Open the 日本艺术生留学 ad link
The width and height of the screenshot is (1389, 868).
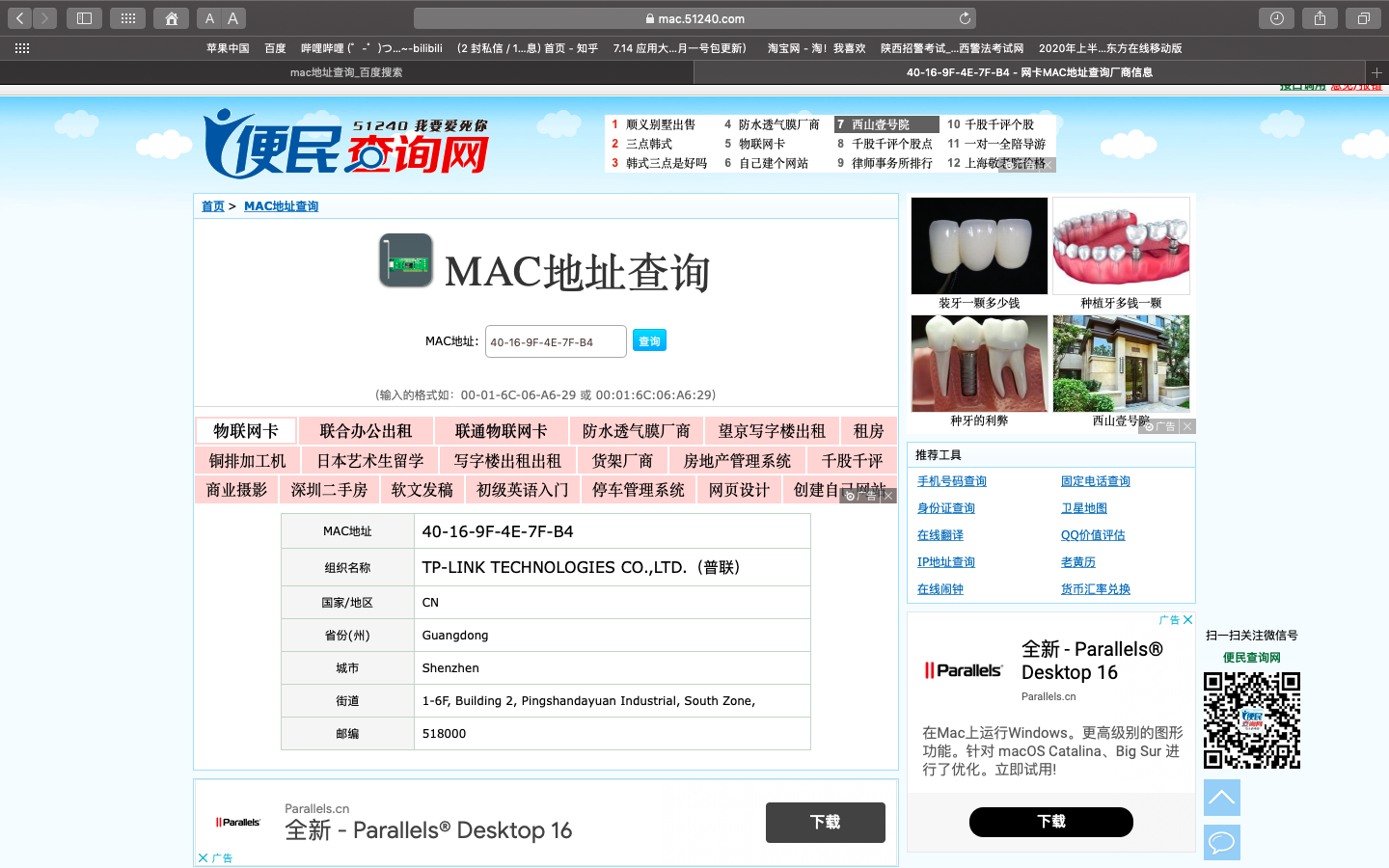coord(370,461)
